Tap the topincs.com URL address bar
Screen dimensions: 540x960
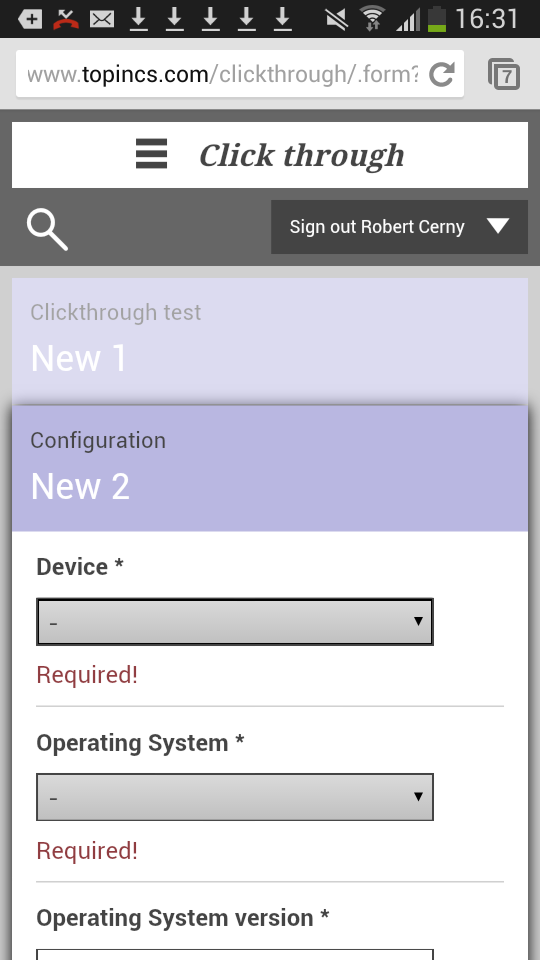[x=223, y=74]
